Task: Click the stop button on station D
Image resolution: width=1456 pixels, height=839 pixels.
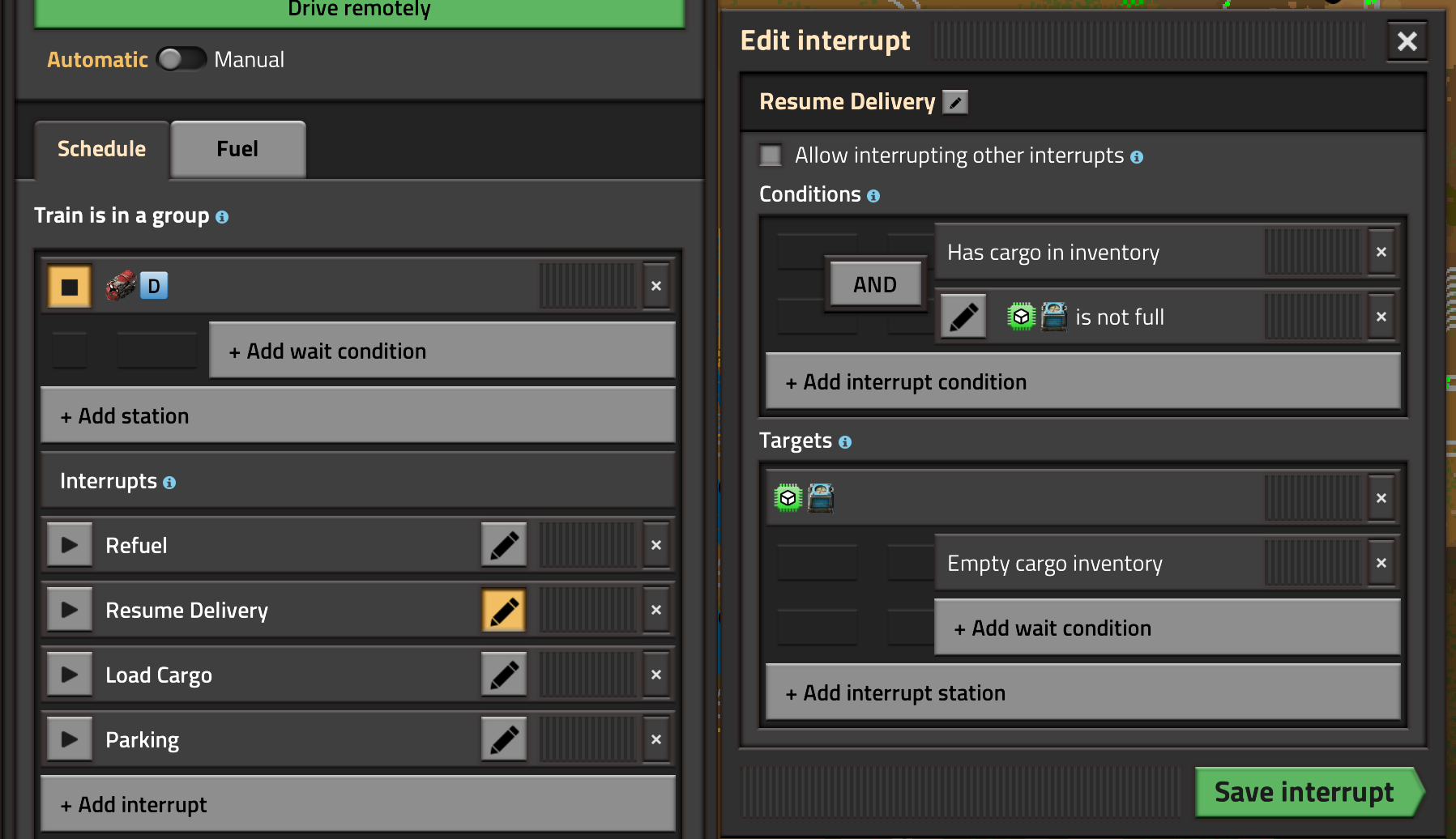Action: pyautogui.click(x=70, y=286)
